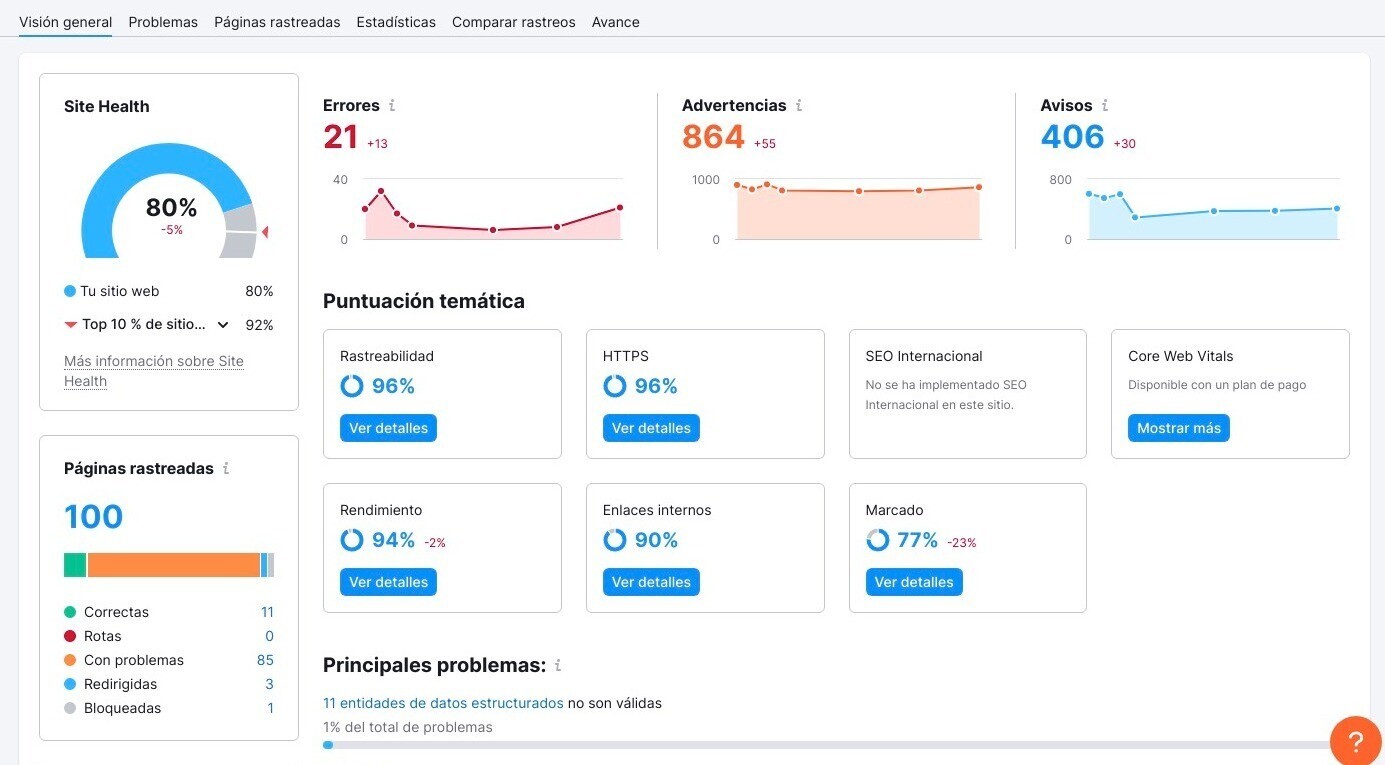Click info icon beside Páginas rastreadas
The width and height of the screenshot is (1385, 765).
point(226,469)
